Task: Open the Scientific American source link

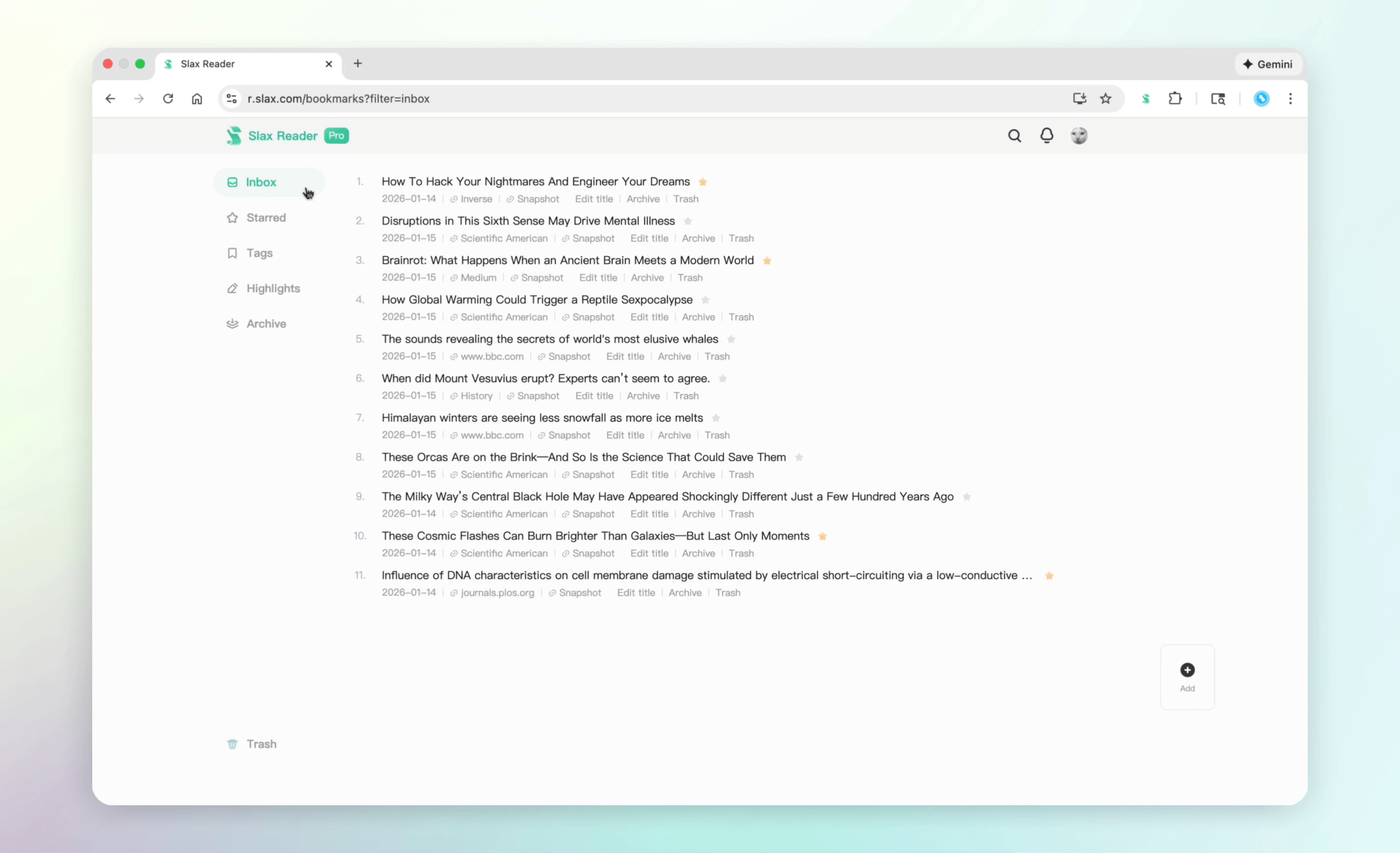Action: [505, 238]
